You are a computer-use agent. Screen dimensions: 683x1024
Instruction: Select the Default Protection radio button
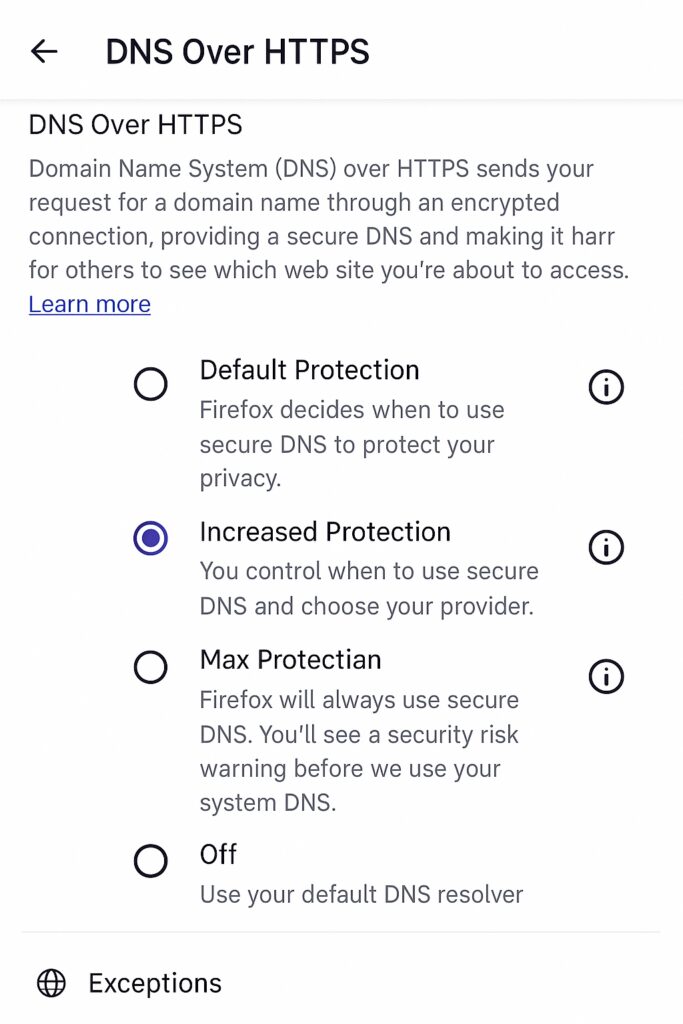[x=151, y=384]
